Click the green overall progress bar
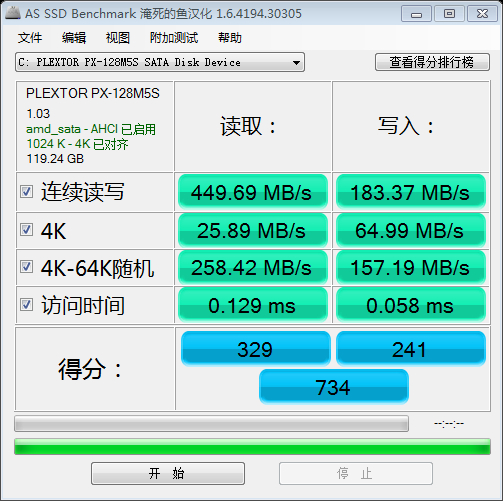503x501 pixels. pyautogui.click(x=252, y=447)
